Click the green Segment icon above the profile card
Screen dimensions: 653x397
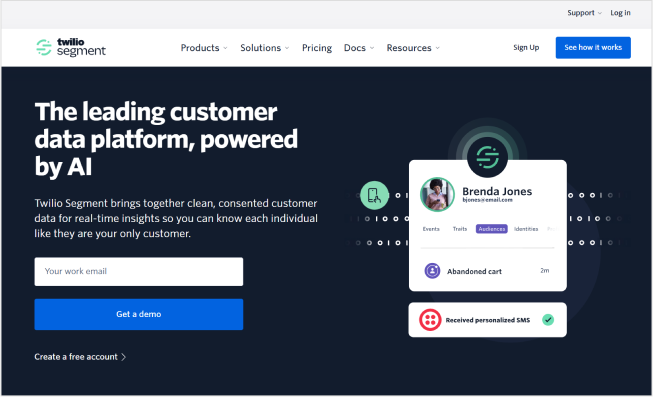tap(487, 157)
